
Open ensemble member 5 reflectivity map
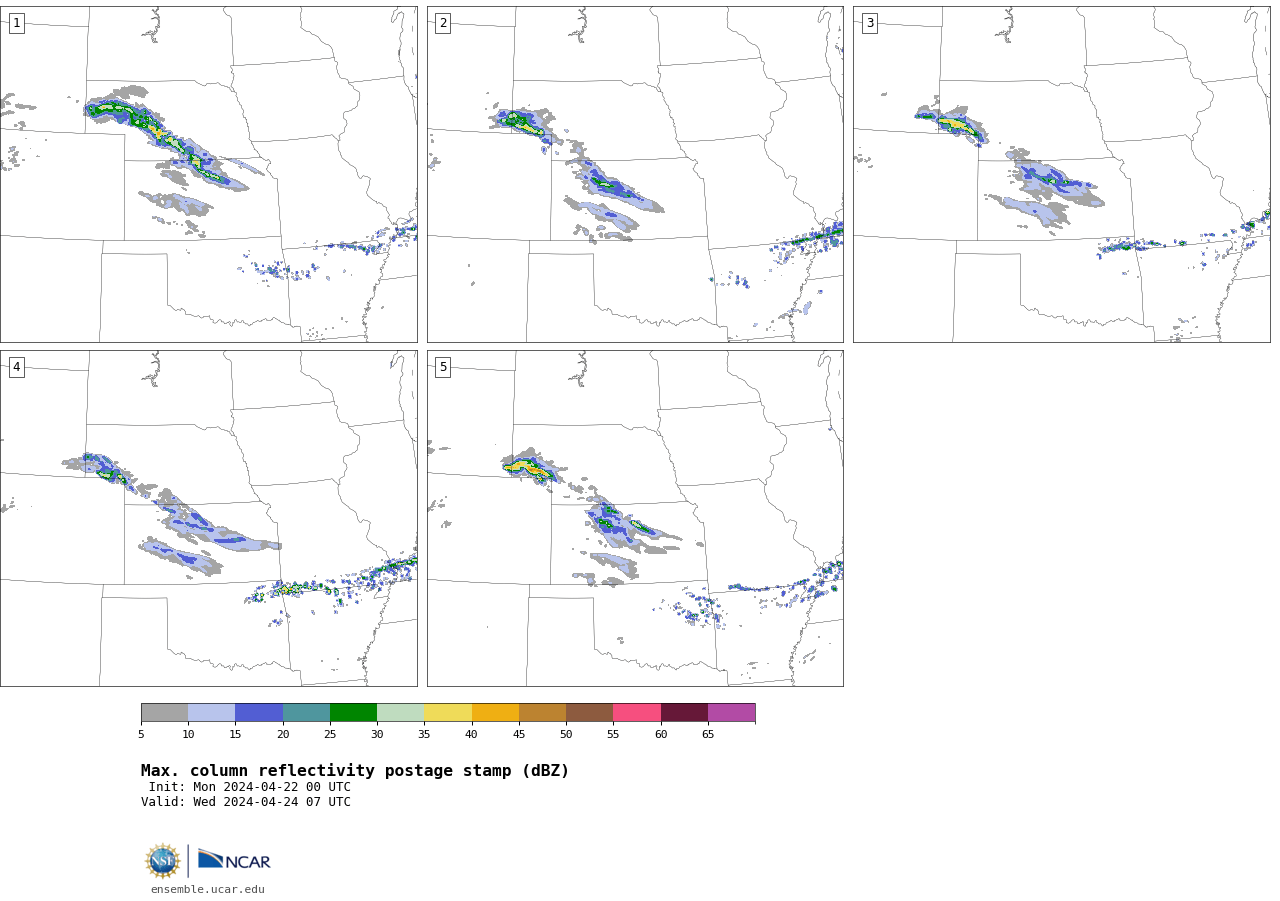coord(635,518)
